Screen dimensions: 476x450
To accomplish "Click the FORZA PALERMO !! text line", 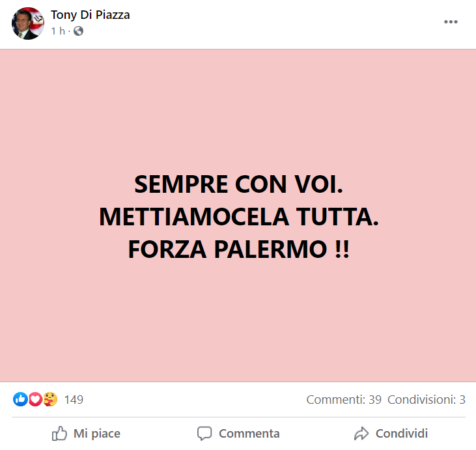I will coord(239,249).
